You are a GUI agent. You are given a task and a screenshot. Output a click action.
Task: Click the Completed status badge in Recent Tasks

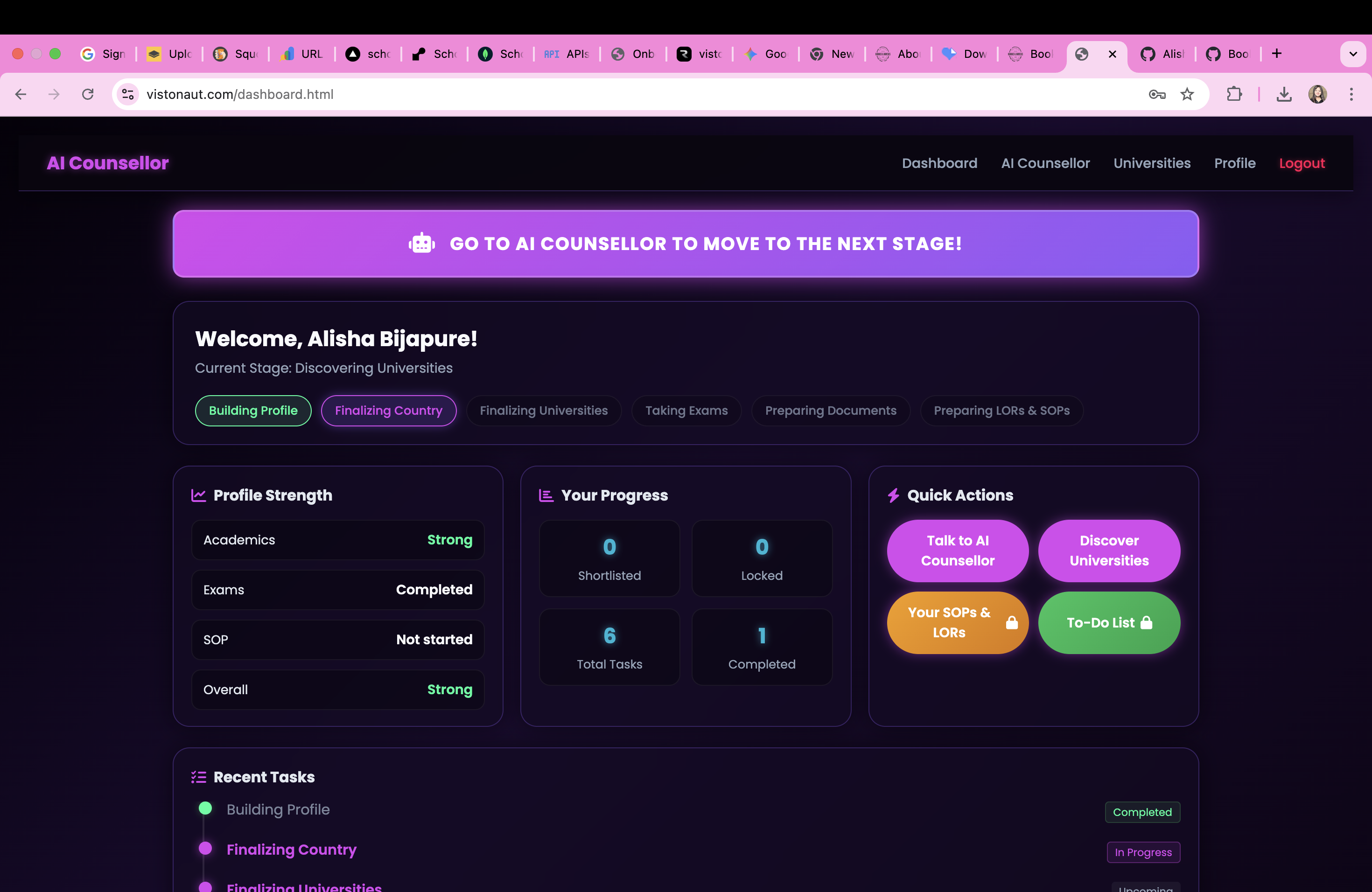(1142, 812)
